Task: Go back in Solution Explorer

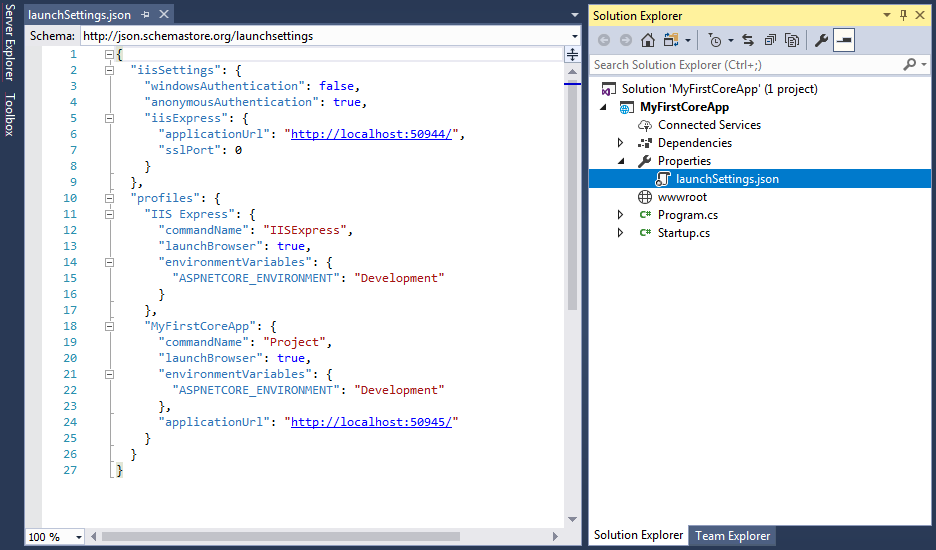Action: click(604, 40)
